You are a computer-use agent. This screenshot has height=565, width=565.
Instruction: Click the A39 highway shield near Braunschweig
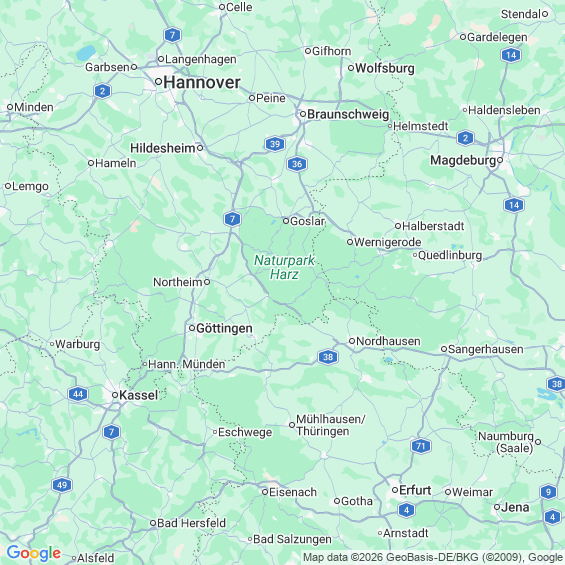[x=275, y=144]
